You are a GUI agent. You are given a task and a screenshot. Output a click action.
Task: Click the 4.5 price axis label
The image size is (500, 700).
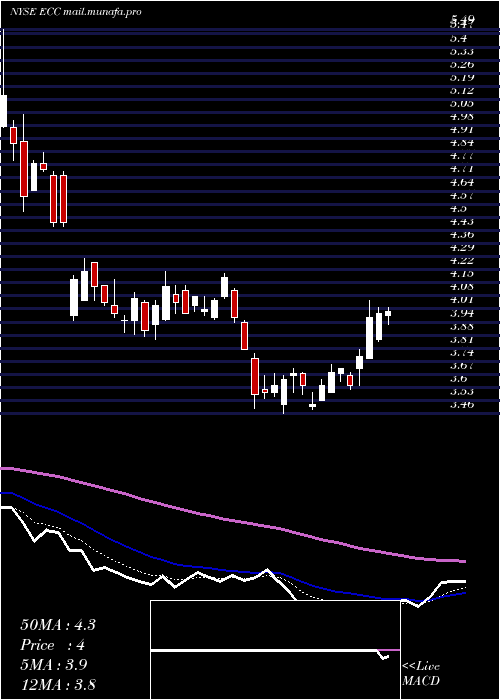[458, 208]
